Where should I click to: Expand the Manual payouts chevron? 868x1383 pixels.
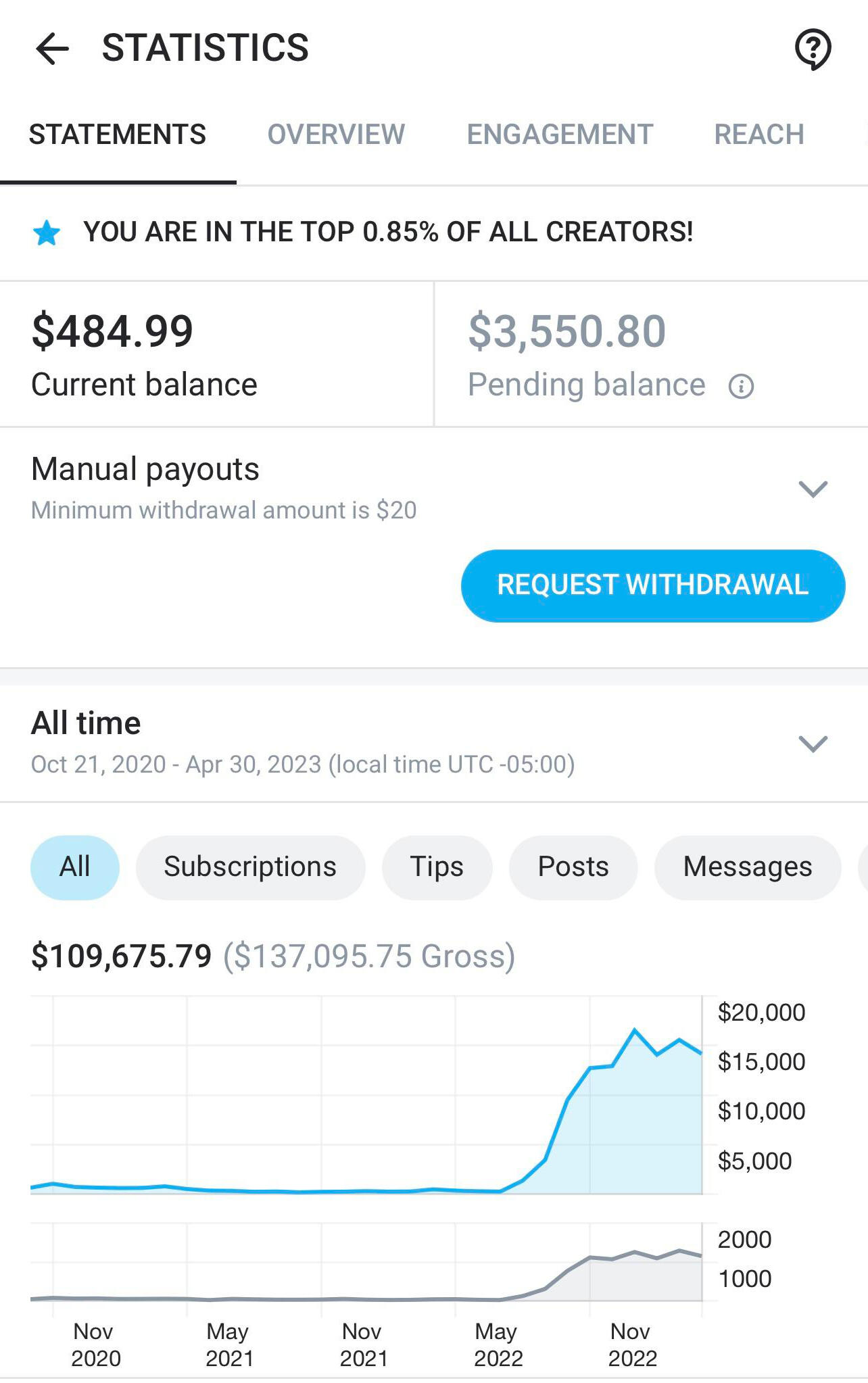pos(813,489)
